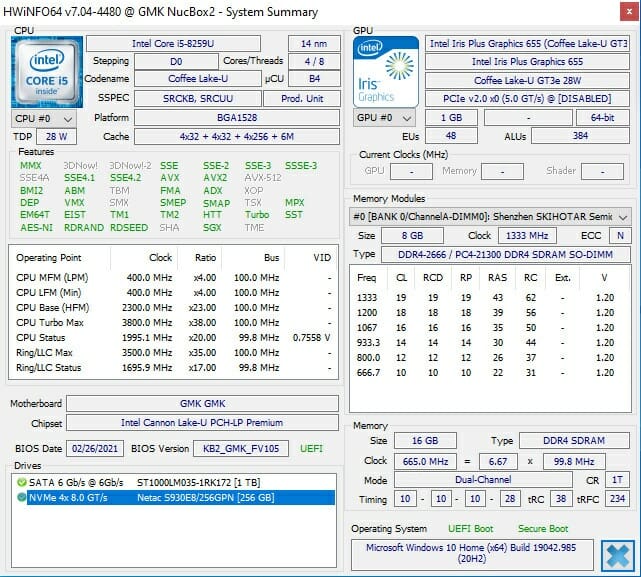Click the BIOS Date 02/26/2021 field
This screenshot has width=641, height=577.
(95, 449)
